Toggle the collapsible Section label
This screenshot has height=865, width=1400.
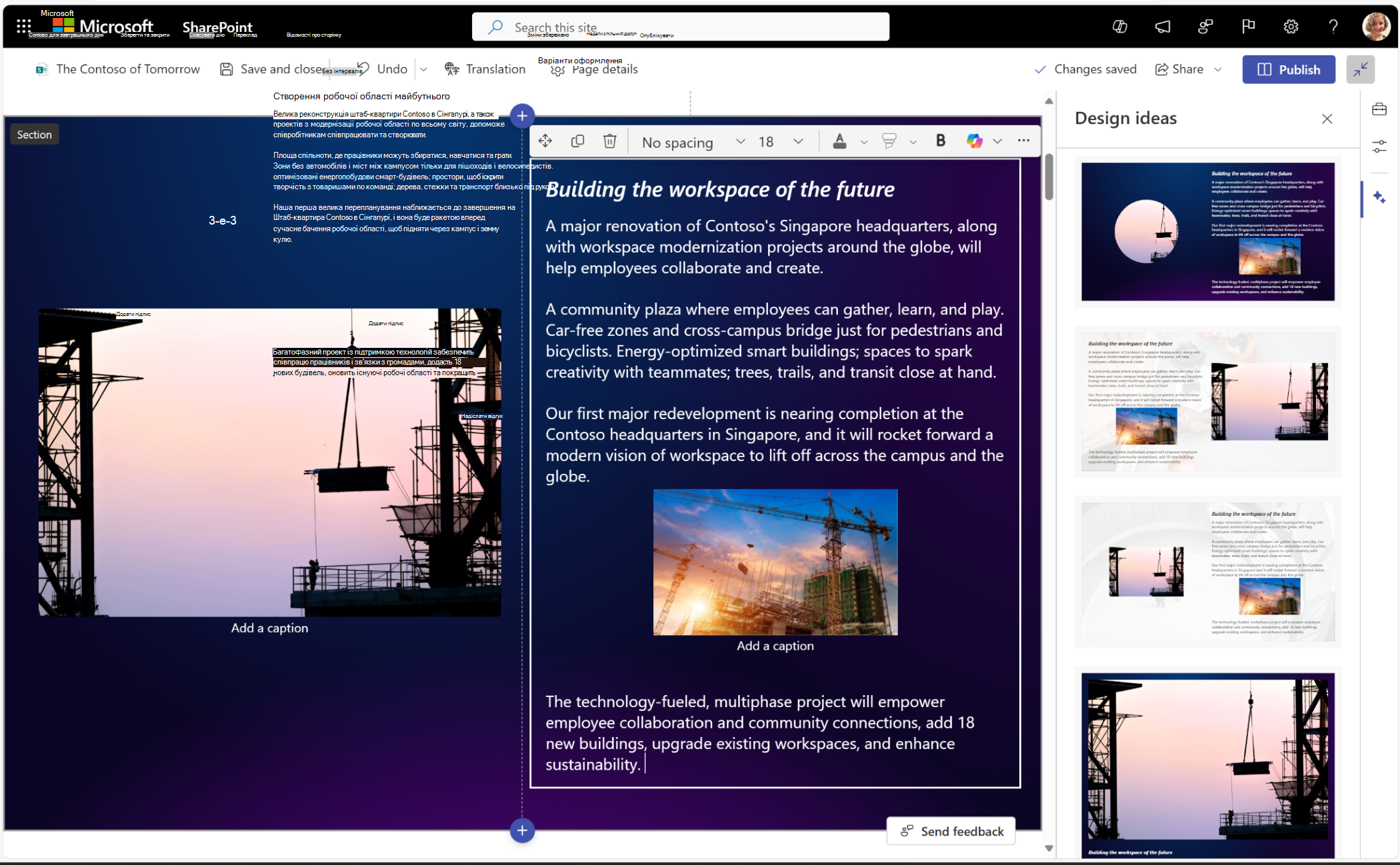coord(35,133)
